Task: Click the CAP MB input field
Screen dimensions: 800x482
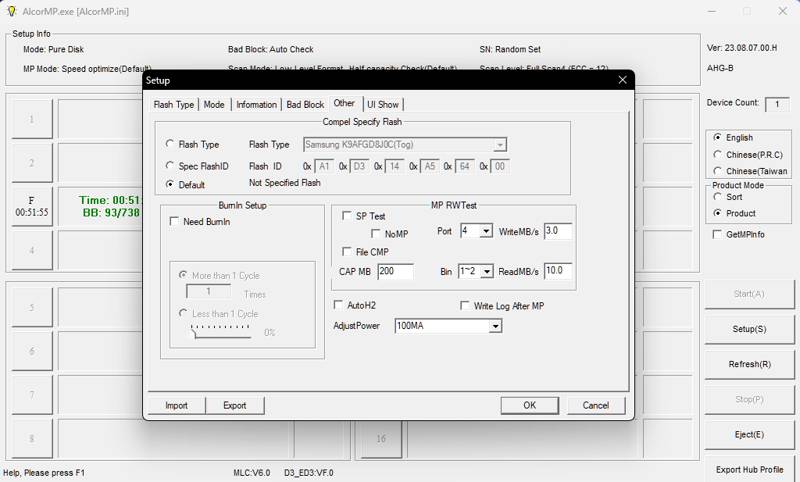Action: (395, 272)
